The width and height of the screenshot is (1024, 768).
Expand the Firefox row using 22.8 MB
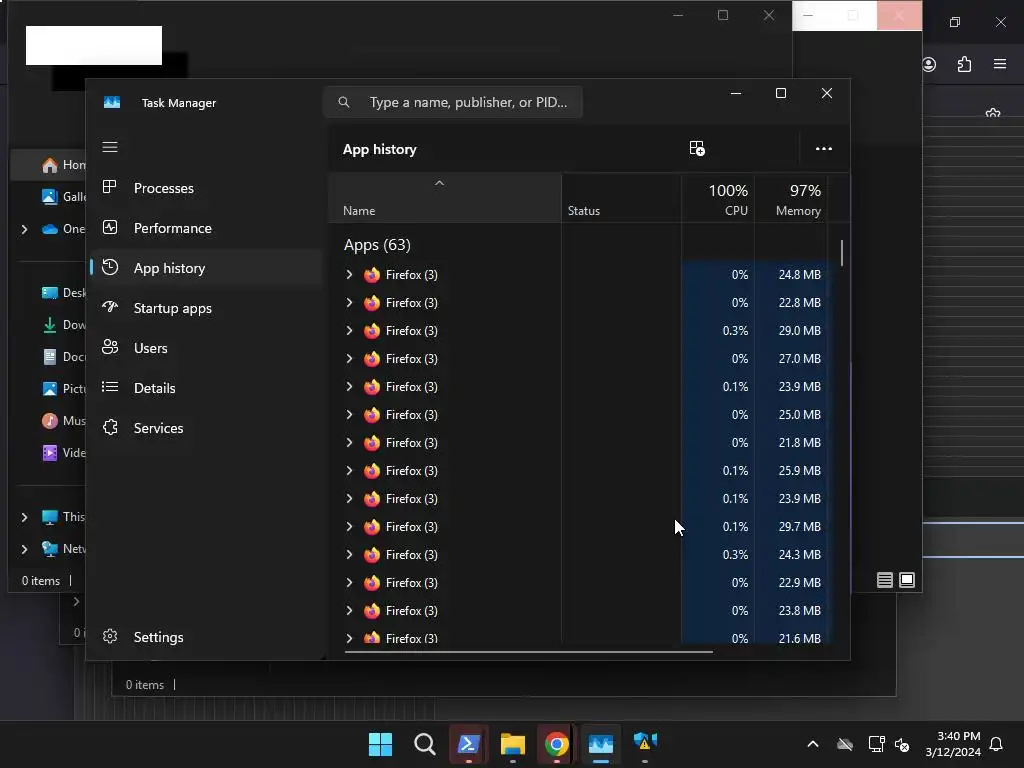349,302
